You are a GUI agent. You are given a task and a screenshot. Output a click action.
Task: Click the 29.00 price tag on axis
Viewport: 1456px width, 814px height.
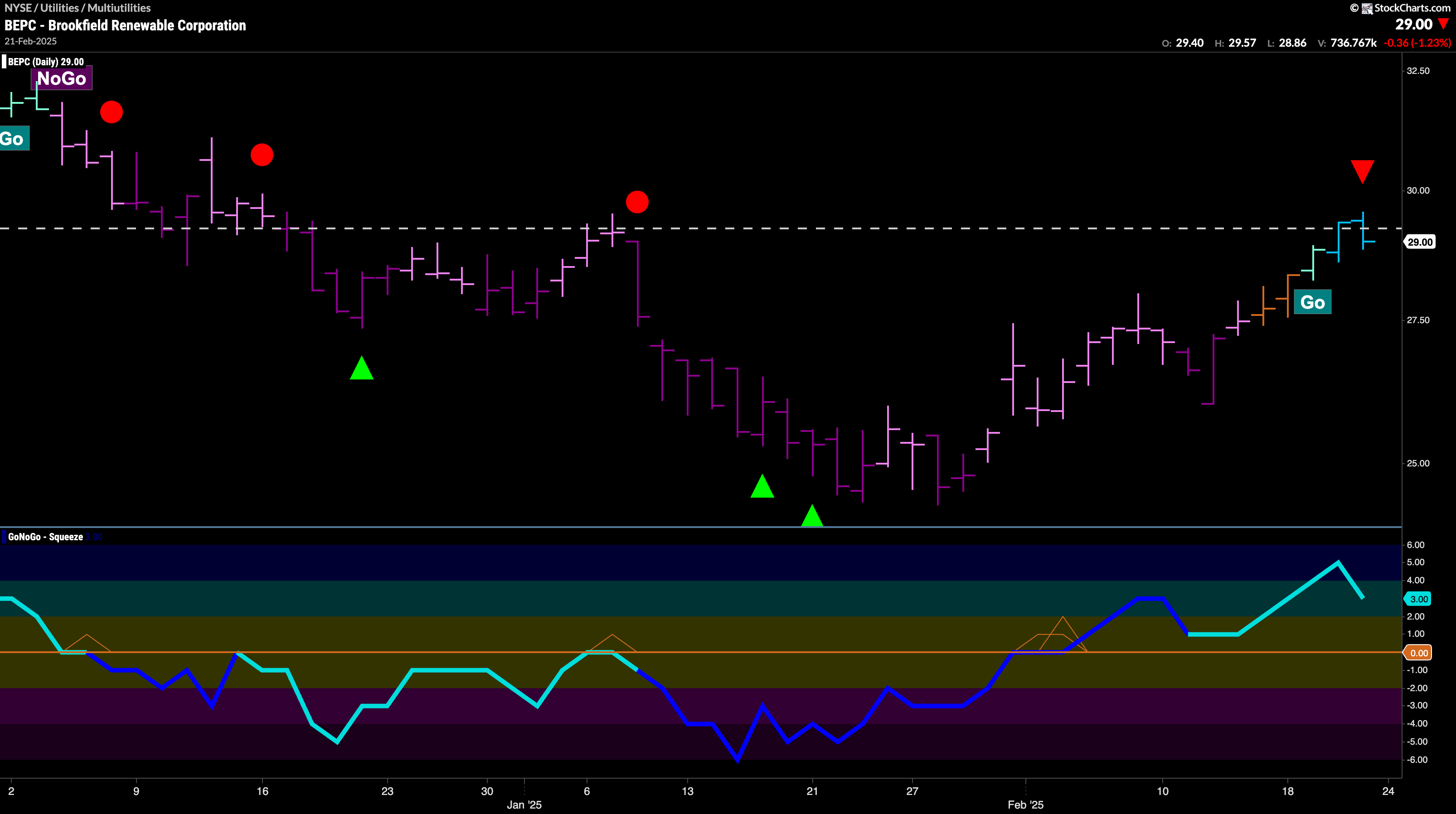1420,242
